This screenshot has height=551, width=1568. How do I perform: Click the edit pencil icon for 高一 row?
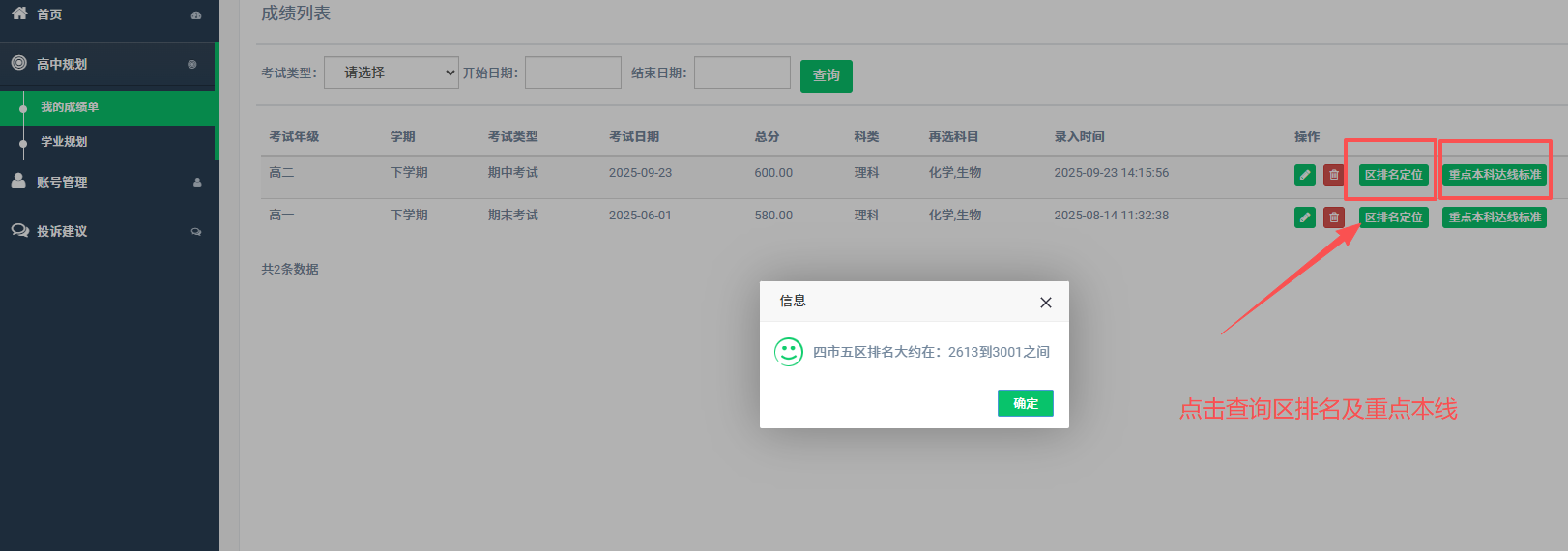coord(1304,217)
